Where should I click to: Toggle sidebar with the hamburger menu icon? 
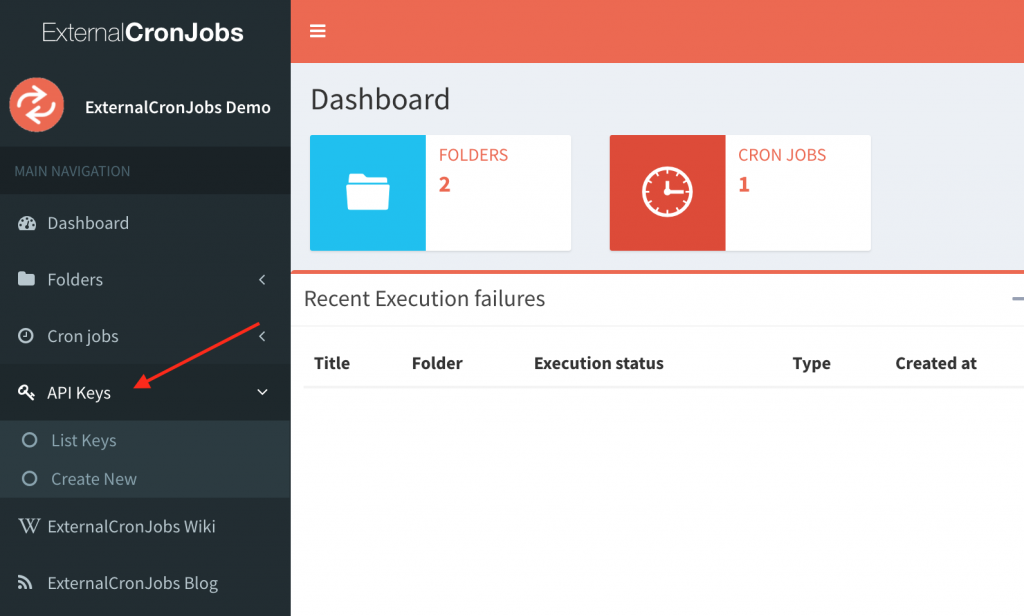click(x=317, y=31)
